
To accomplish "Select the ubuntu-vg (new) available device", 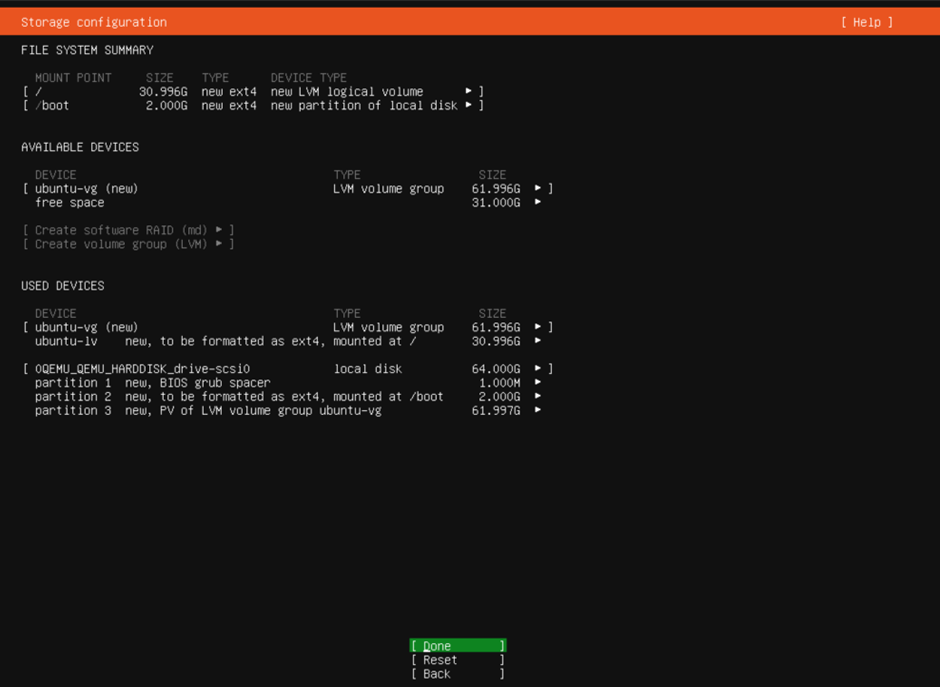I will [86, 188].
